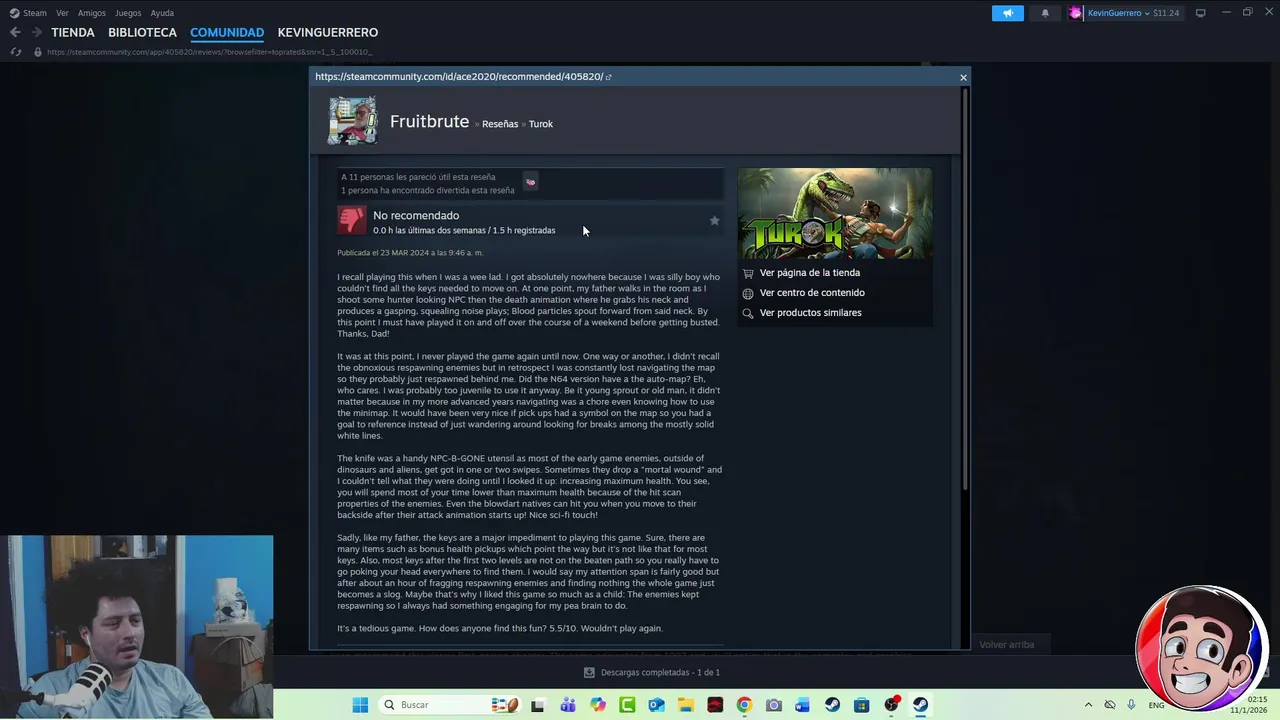Open Microsoft Teams on the taskbar

click(x=568, y=705)
